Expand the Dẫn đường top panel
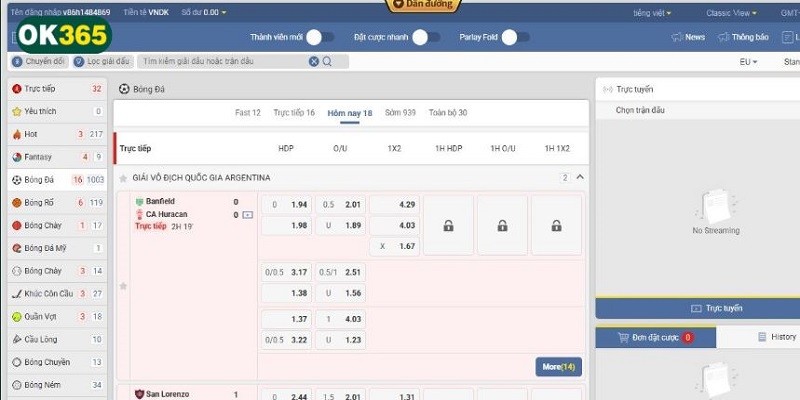Viewport: 800px width, 400px height. [423, 5]
